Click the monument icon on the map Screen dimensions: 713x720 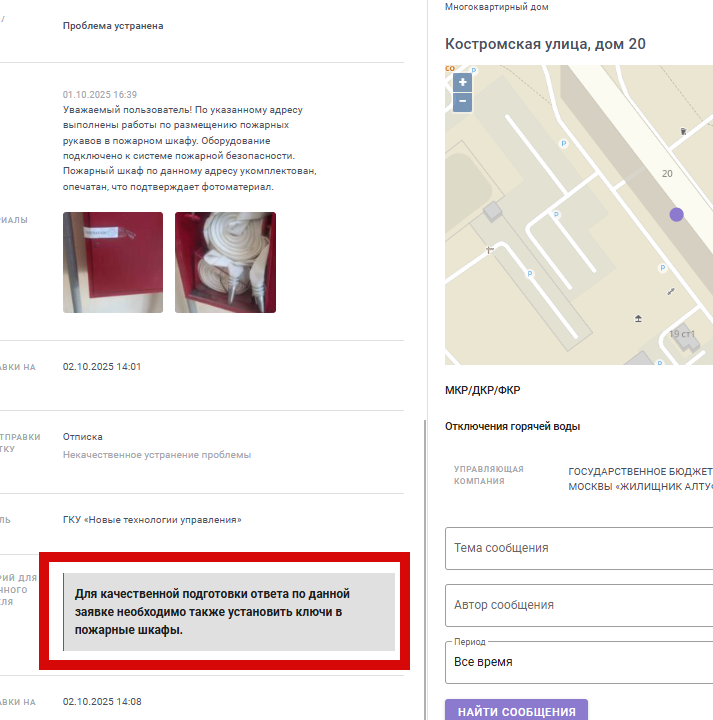tap(489, 250)
